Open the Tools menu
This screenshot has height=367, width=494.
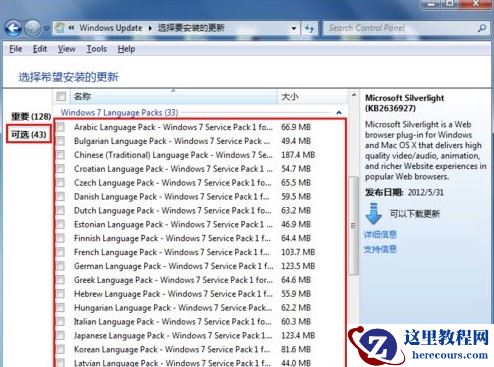(x=97, y=49)
